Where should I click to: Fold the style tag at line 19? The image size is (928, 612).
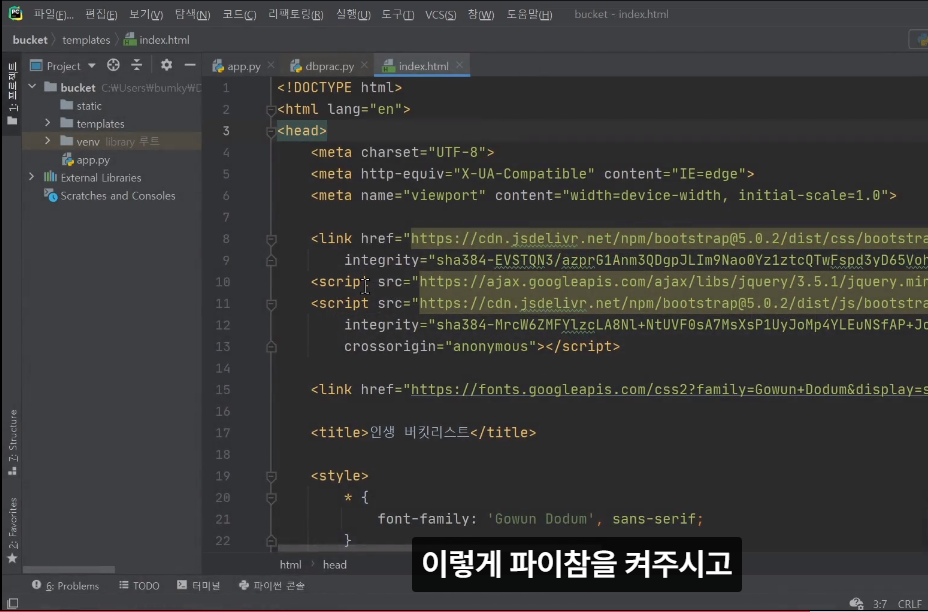tap(271, 476)
